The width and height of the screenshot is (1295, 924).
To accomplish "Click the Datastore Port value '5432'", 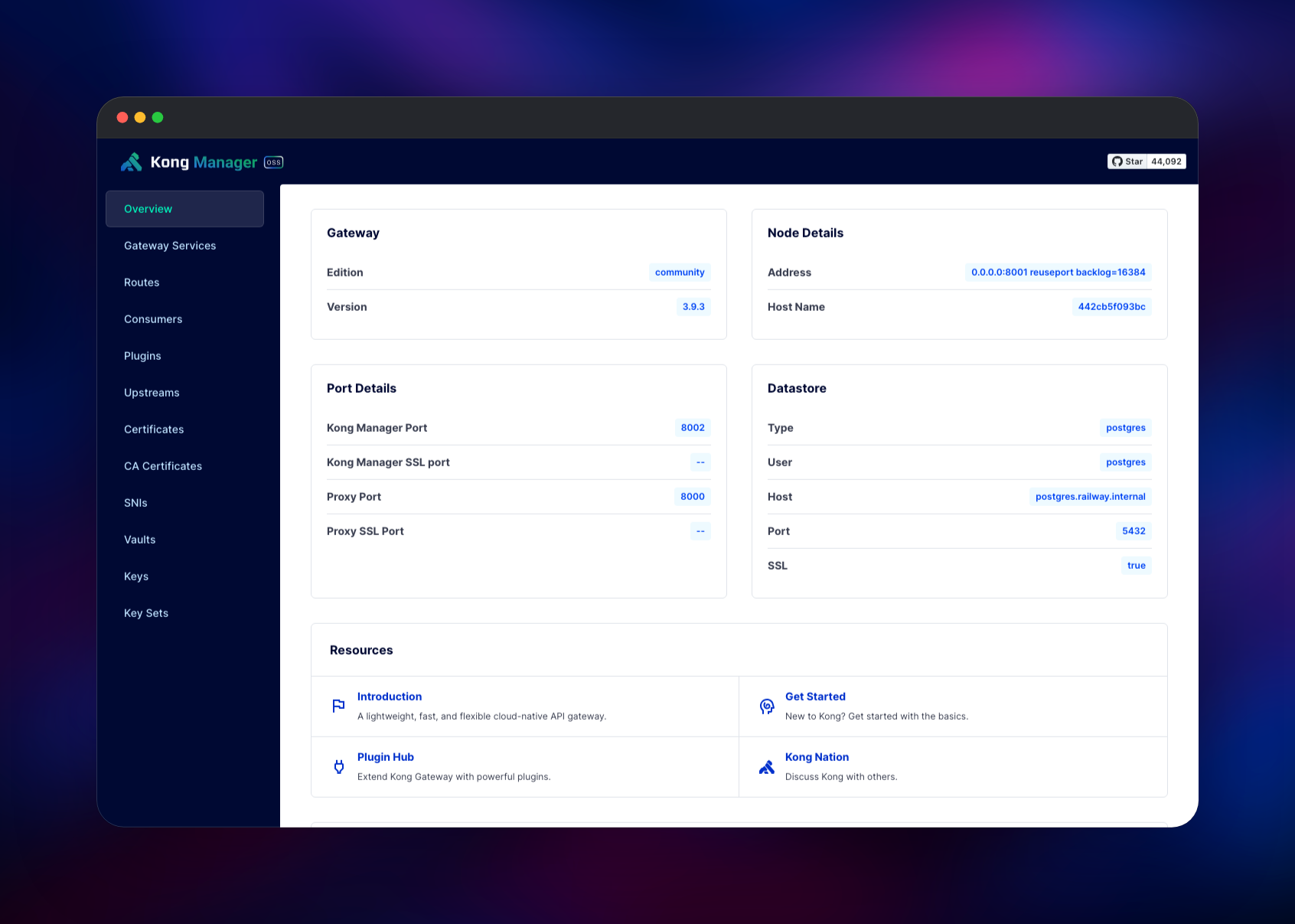I will [1134, 531].
